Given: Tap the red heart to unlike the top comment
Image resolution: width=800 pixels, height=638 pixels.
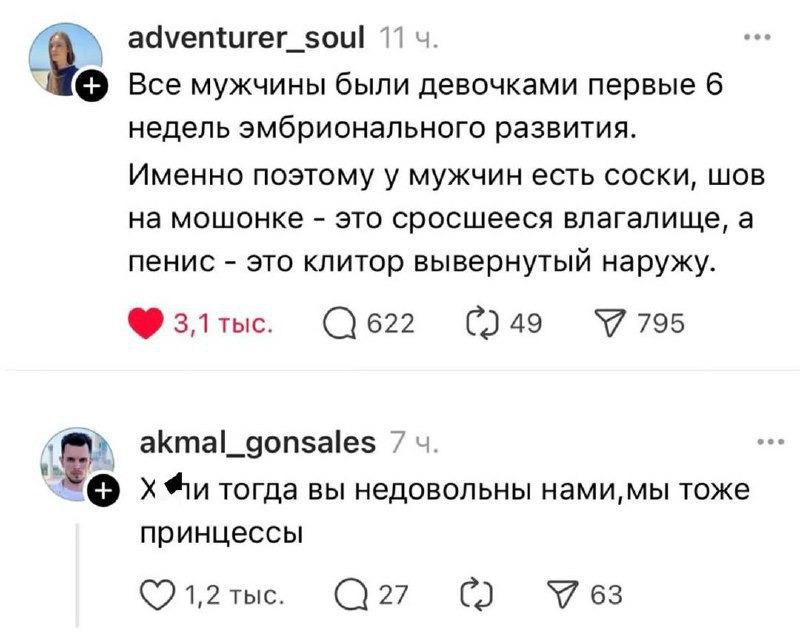Looking at the screenshot, I should pyautogui.click(x=147, y=321).
